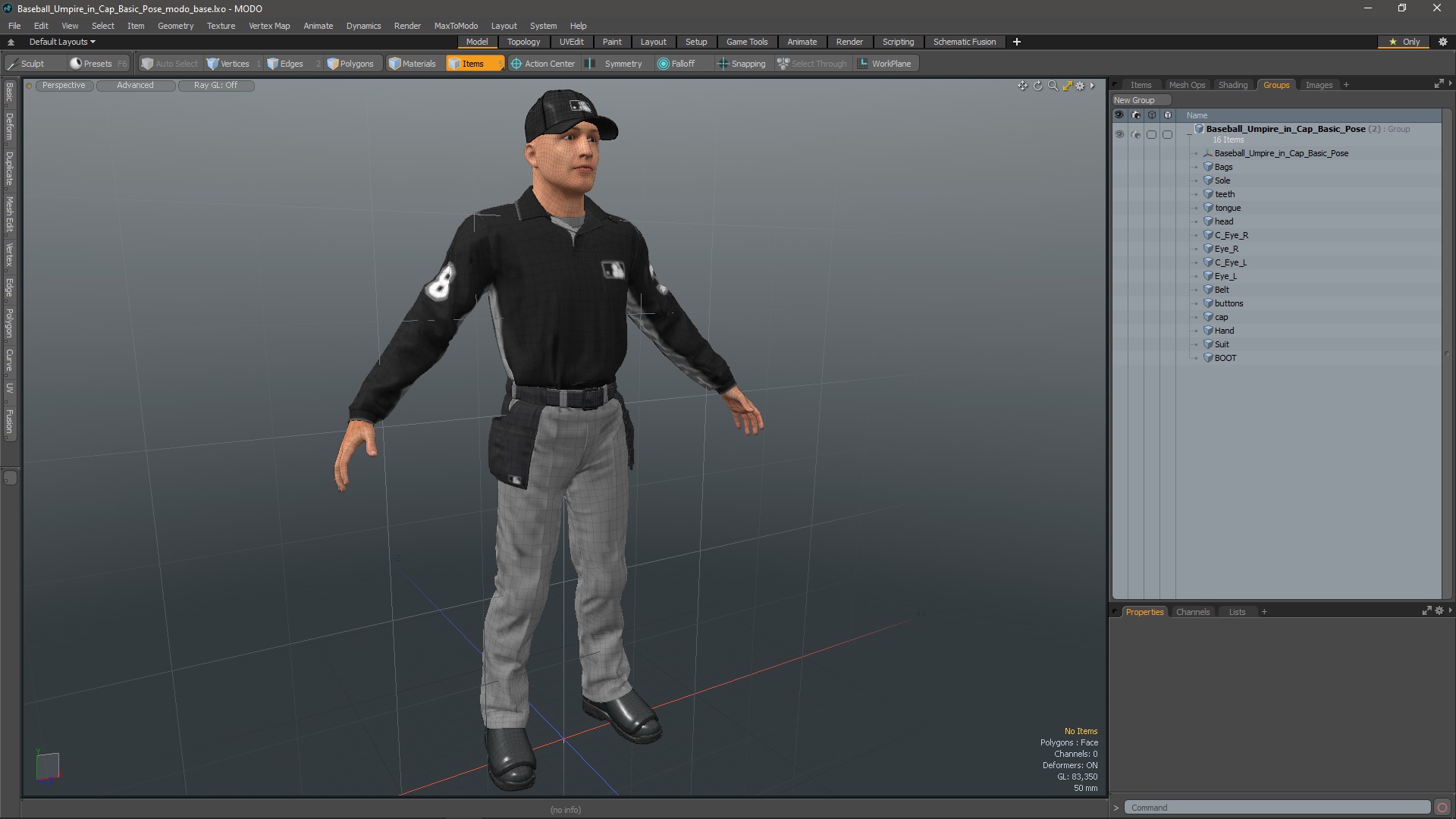Click the Snapping tool icon
Screen dimensions: 1456x819
click(722, 63)
